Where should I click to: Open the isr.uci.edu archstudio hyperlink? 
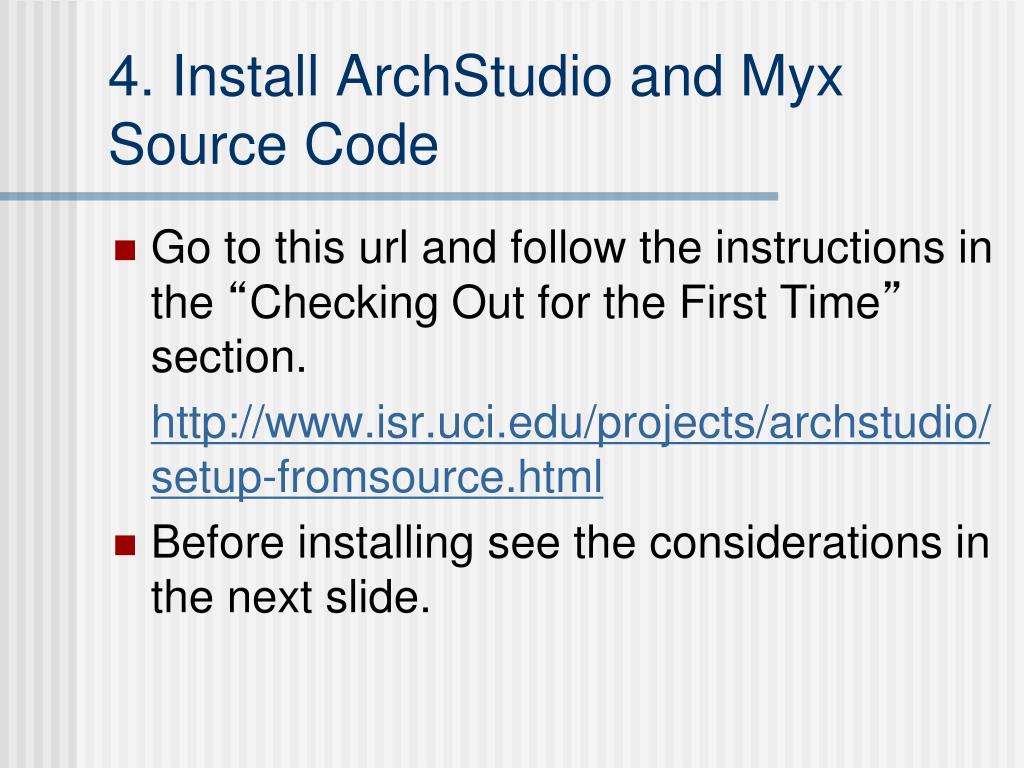click(571, 423)
